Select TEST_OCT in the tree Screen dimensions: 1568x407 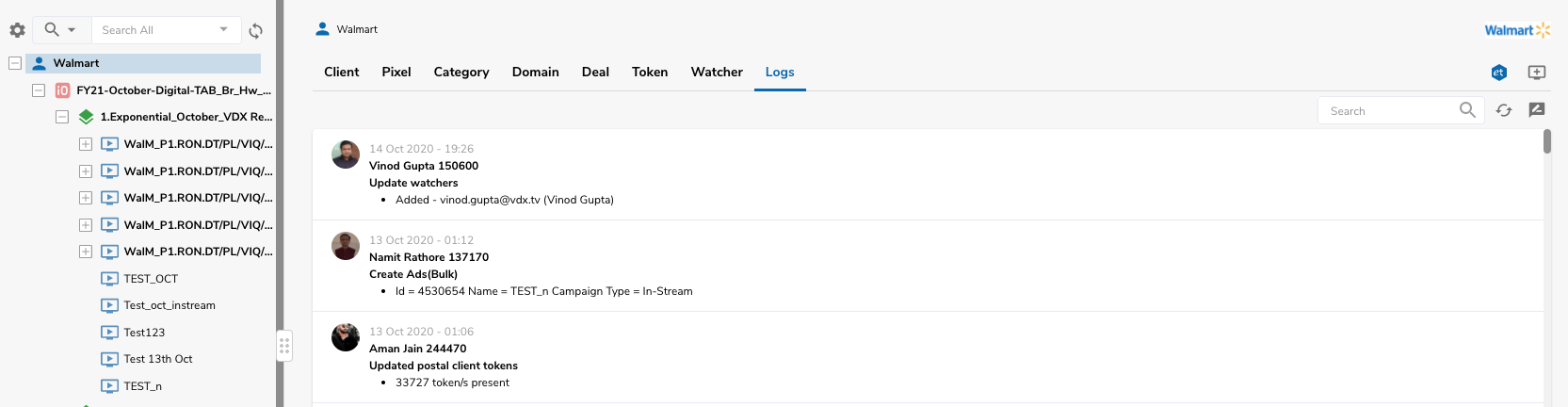click(x=151, y=279)
